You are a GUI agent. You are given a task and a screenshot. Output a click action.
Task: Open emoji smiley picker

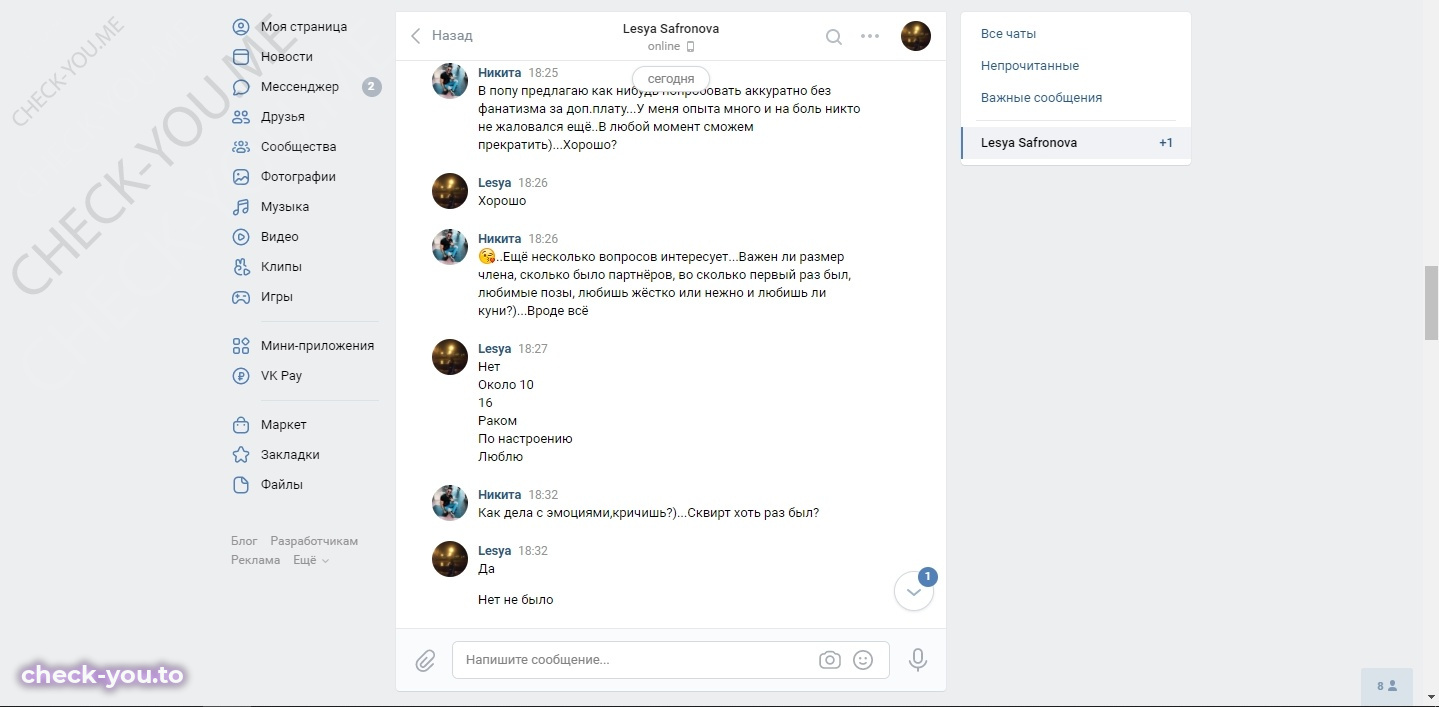click(x=863, y=660)
